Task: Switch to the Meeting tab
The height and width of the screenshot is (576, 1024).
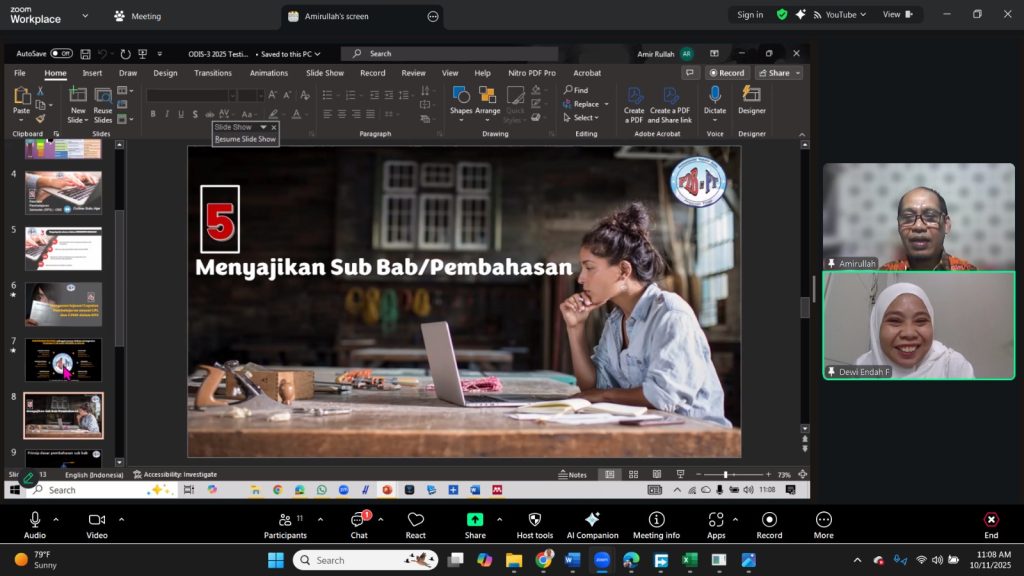Action: point(138,16)
